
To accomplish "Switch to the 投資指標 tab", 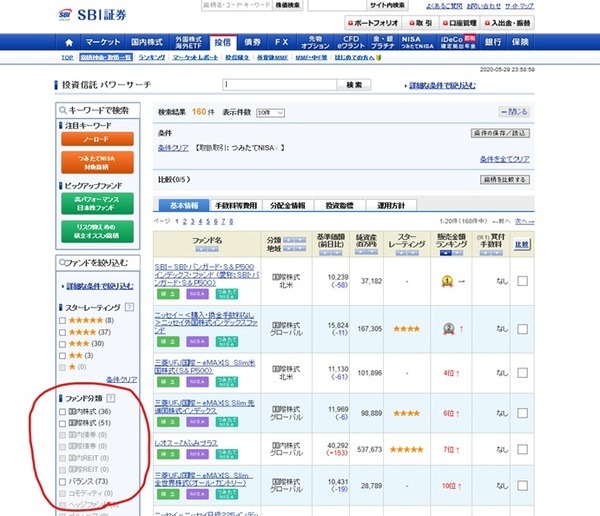I will click(339, 206).
